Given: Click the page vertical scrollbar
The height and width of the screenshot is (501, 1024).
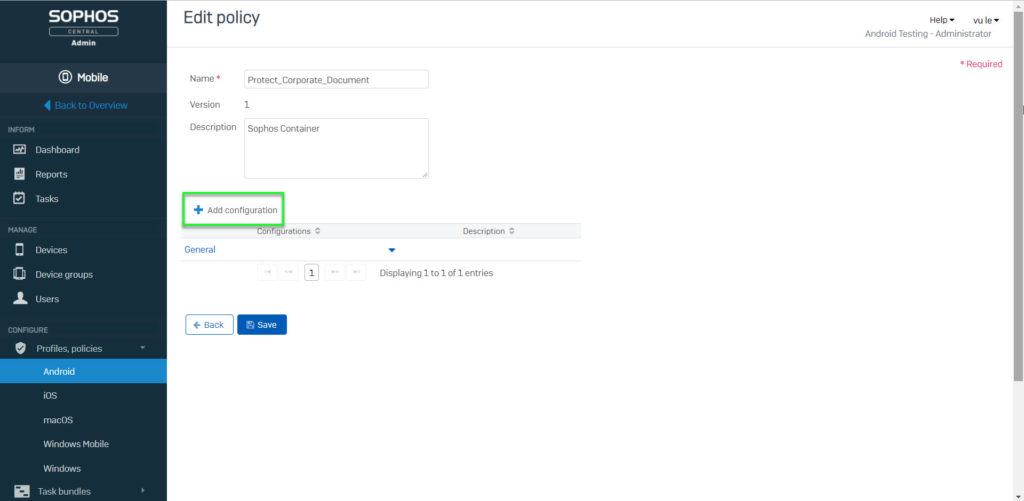Looking at the screenshot, I should pos(1018,196).
